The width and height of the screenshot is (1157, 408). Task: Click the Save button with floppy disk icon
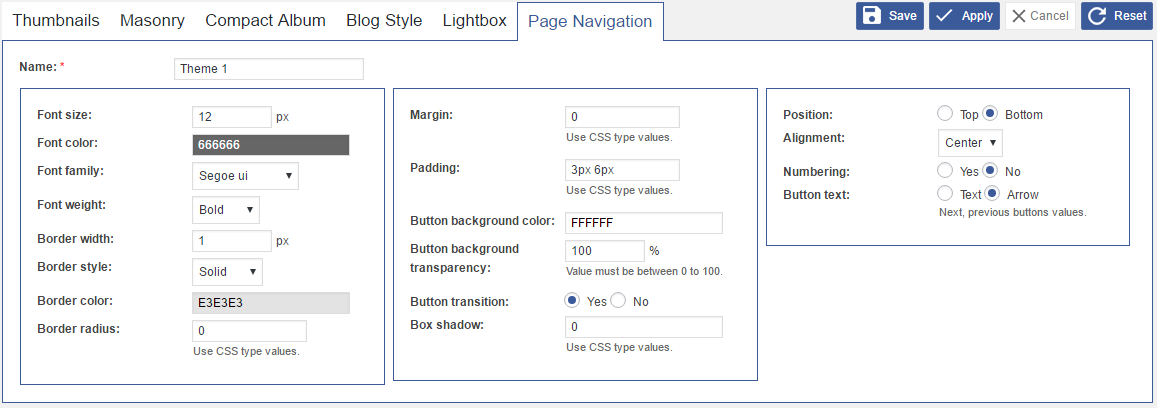coord(889,16)
